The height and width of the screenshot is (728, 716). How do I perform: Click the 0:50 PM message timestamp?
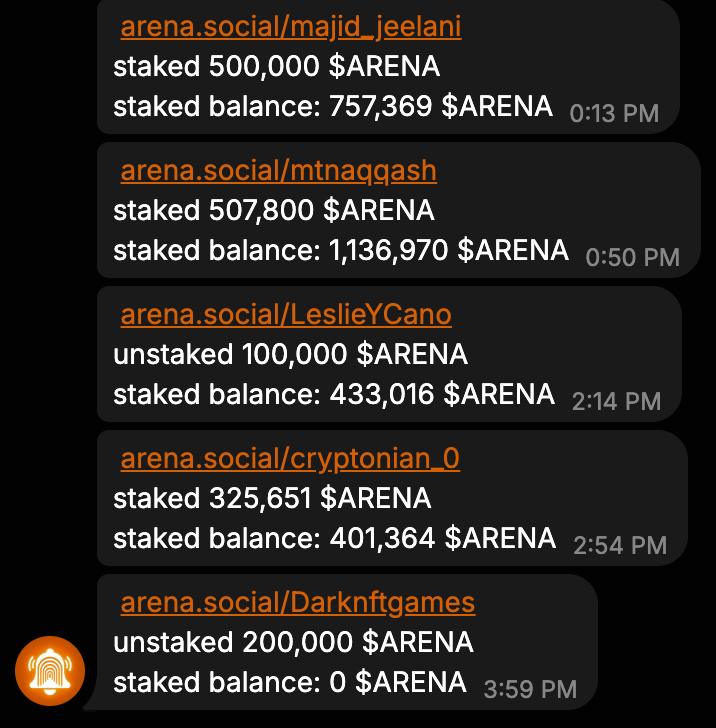(x=632, y=257)
